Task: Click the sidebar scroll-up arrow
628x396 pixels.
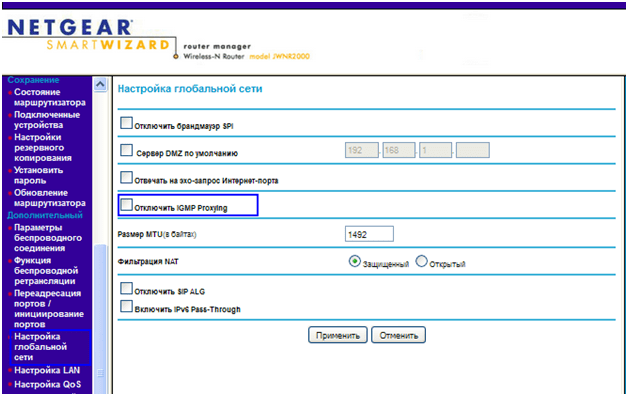Action: tap(100, 84)
